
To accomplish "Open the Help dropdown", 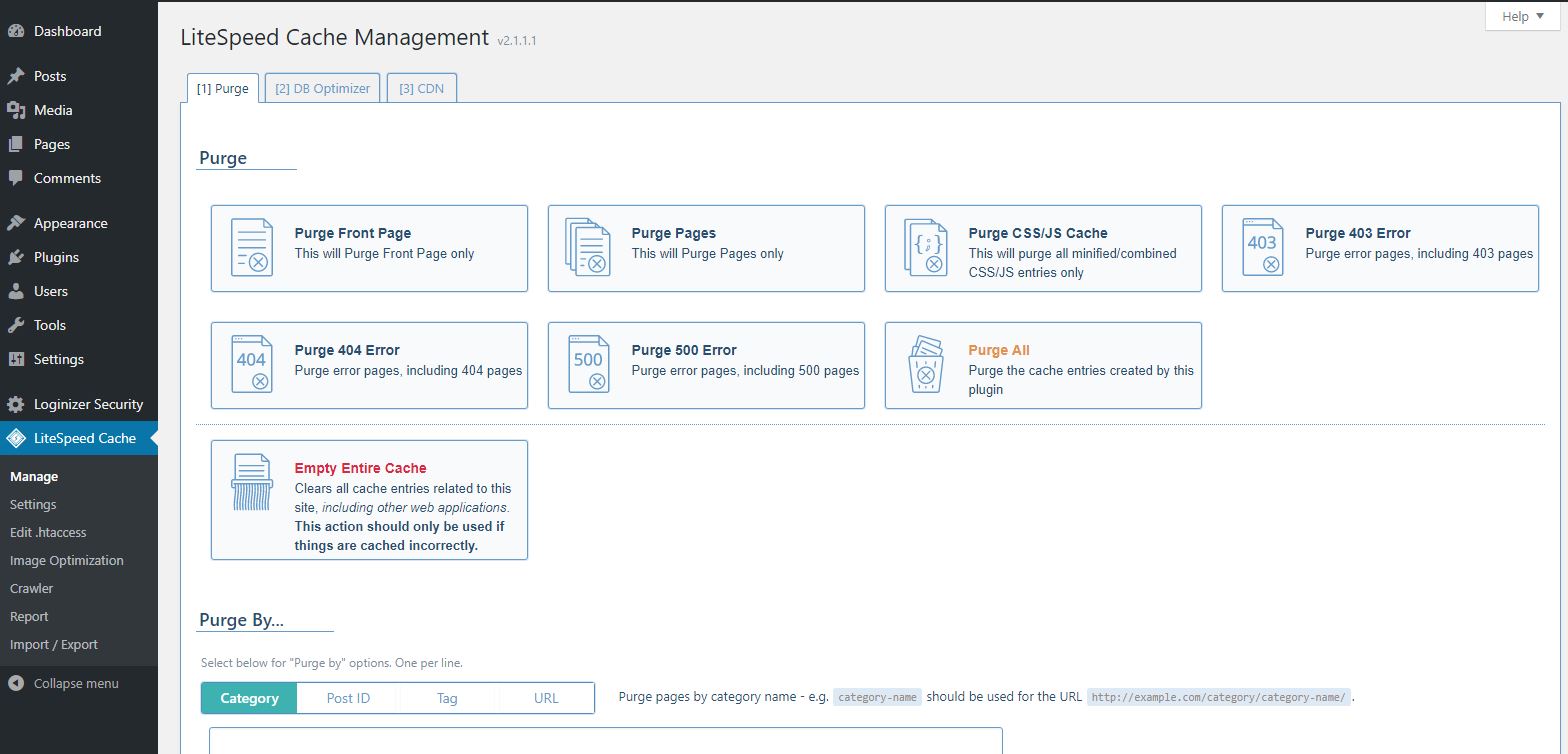I will click(1522, 16).
